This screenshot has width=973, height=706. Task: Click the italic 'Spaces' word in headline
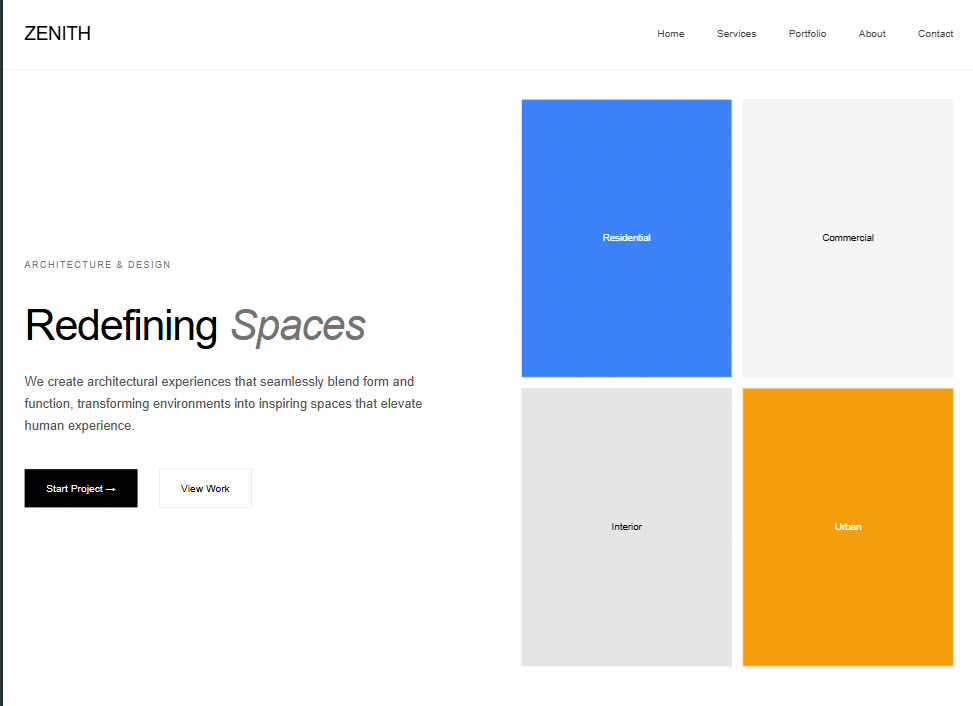coord(298,326)
